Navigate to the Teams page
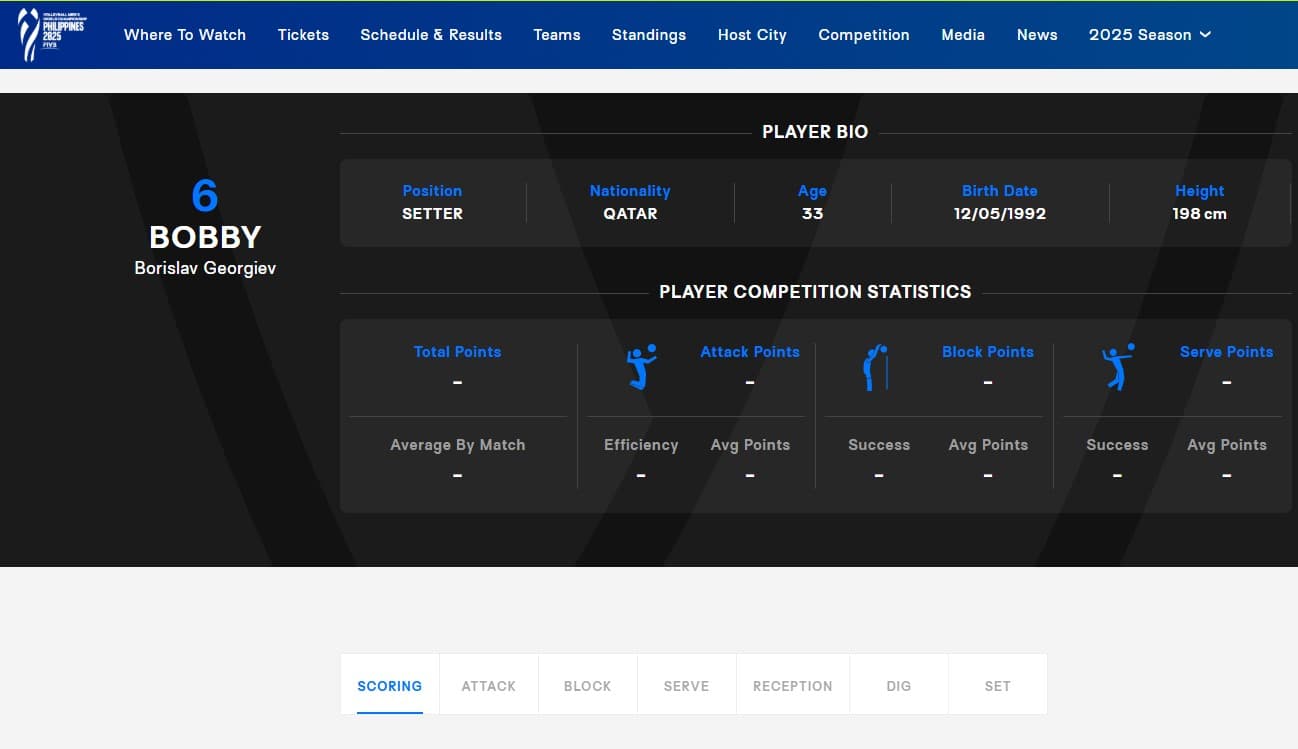Screen dimensions: 1298x749 557,34
